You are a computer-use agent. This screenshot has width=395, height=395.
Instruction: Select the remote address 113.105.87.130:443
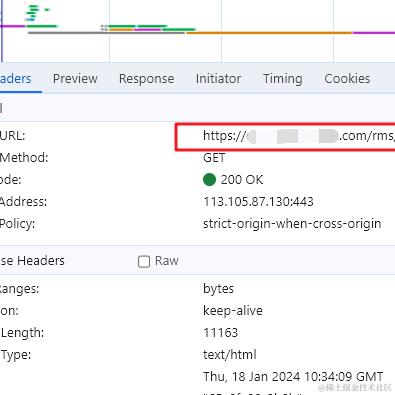tap(258, 202)
